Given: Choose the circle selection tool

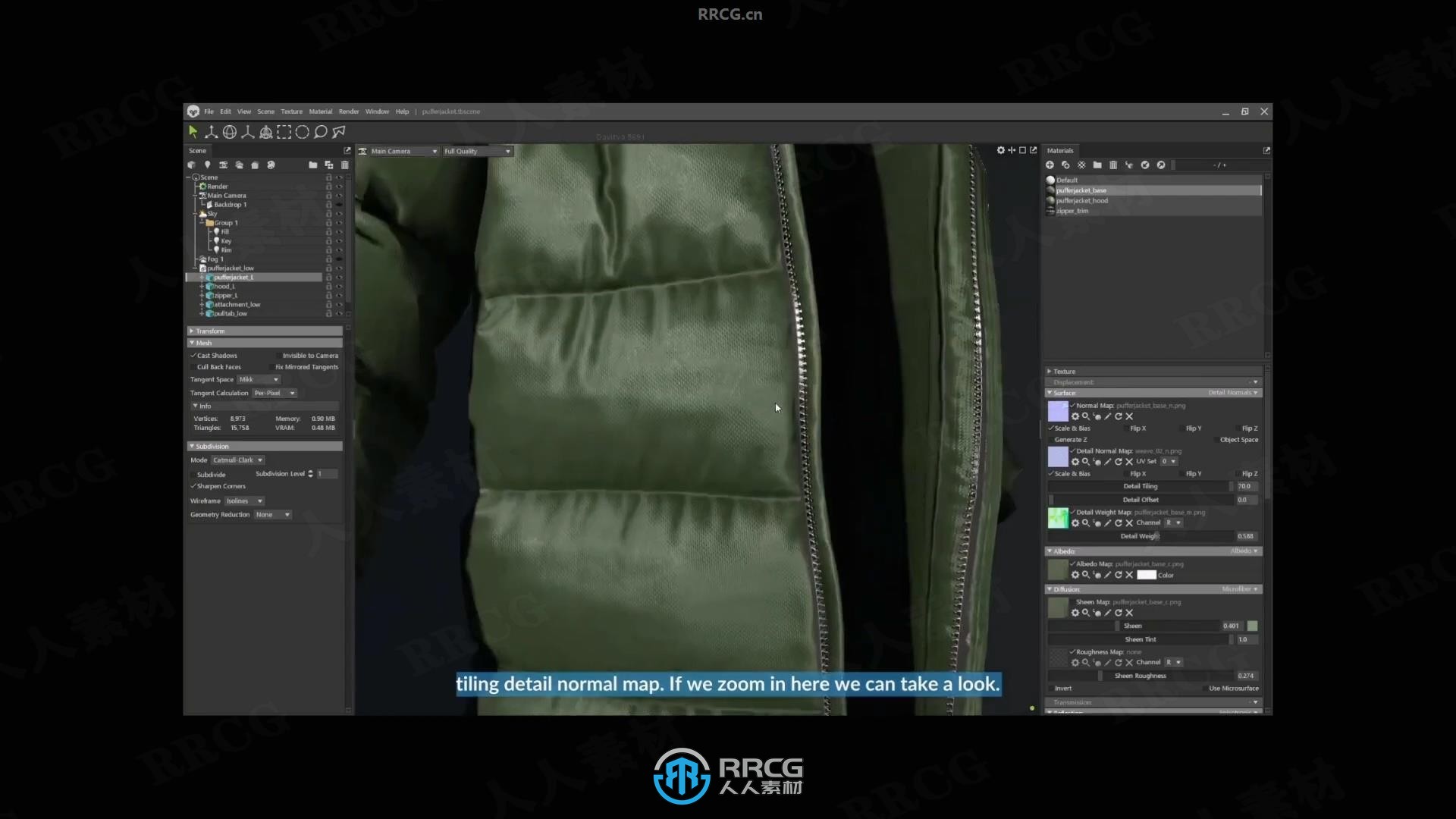Looking at the screenshot, I should [302, 132].
